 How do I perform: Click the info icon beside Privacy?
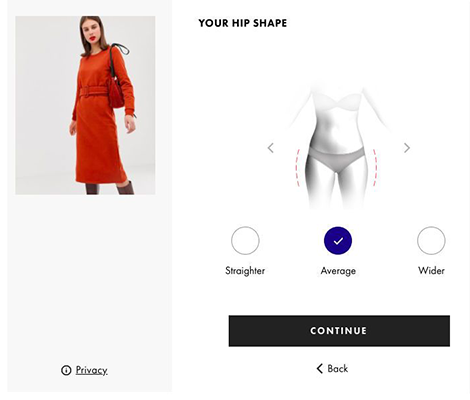point(66,370)
